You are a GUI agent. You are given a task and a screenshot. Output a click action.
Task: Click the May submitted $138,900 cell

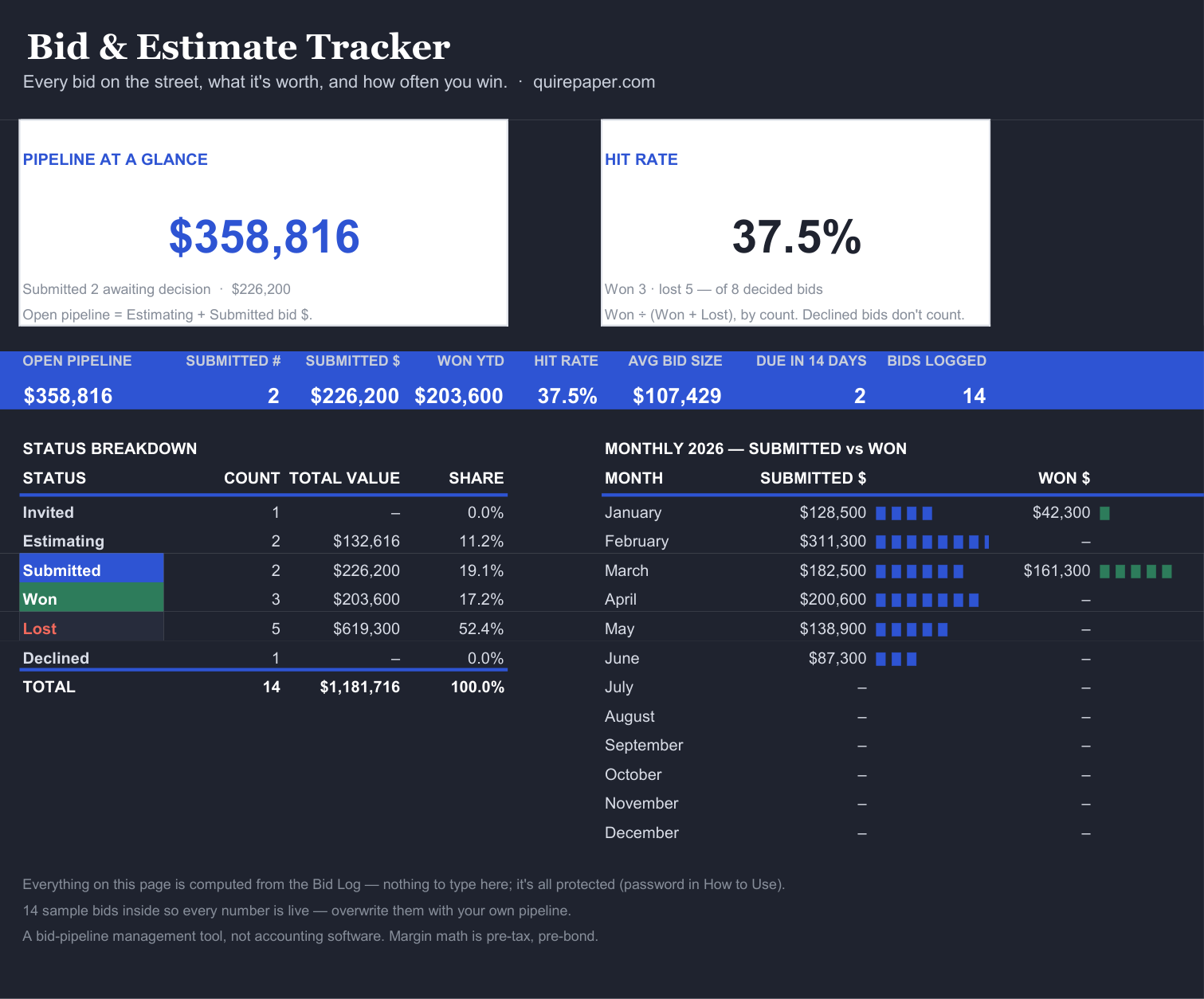coord(833,629)
